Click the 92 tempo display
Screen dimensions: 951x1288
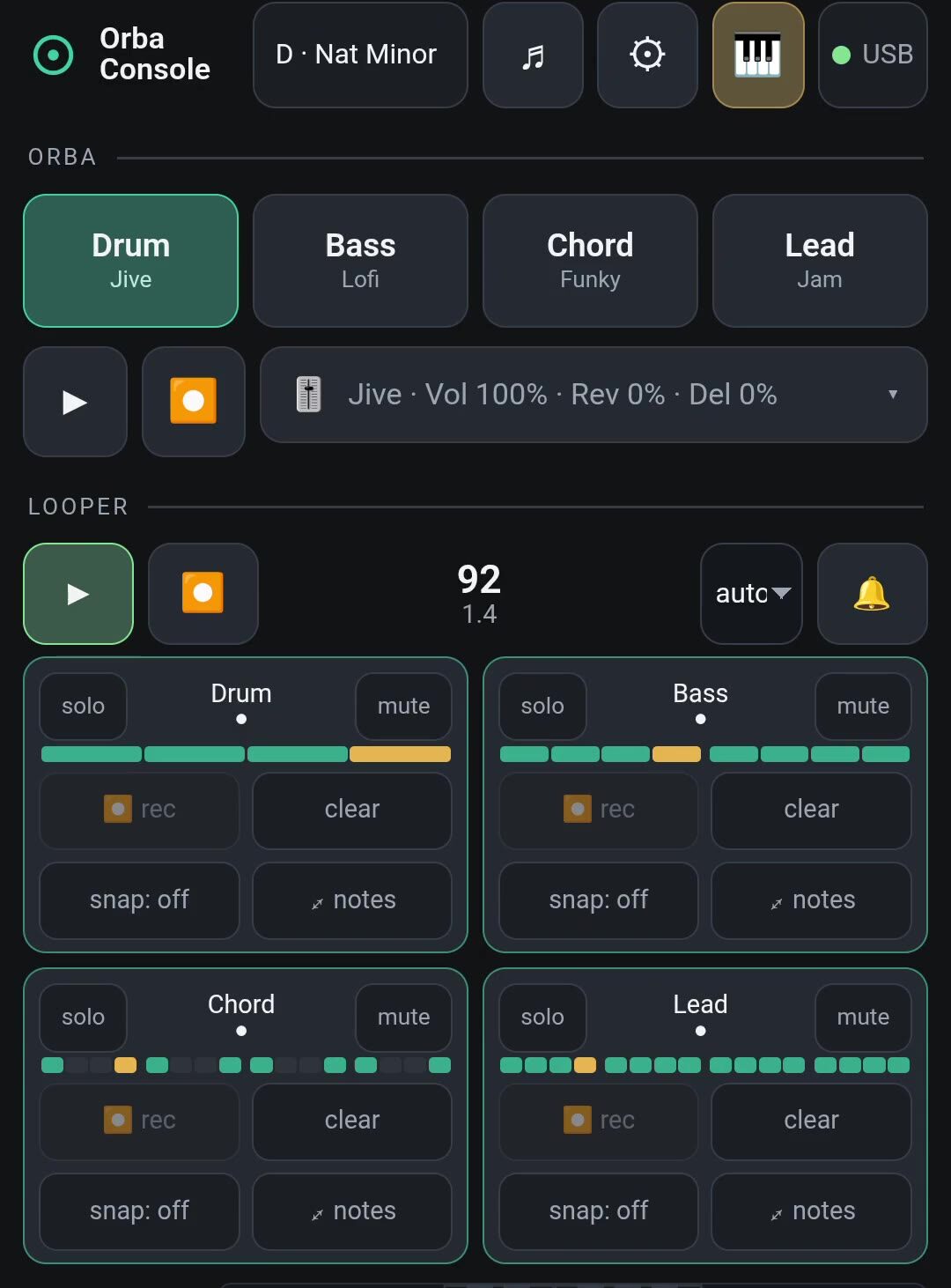[x=479, y=580]
